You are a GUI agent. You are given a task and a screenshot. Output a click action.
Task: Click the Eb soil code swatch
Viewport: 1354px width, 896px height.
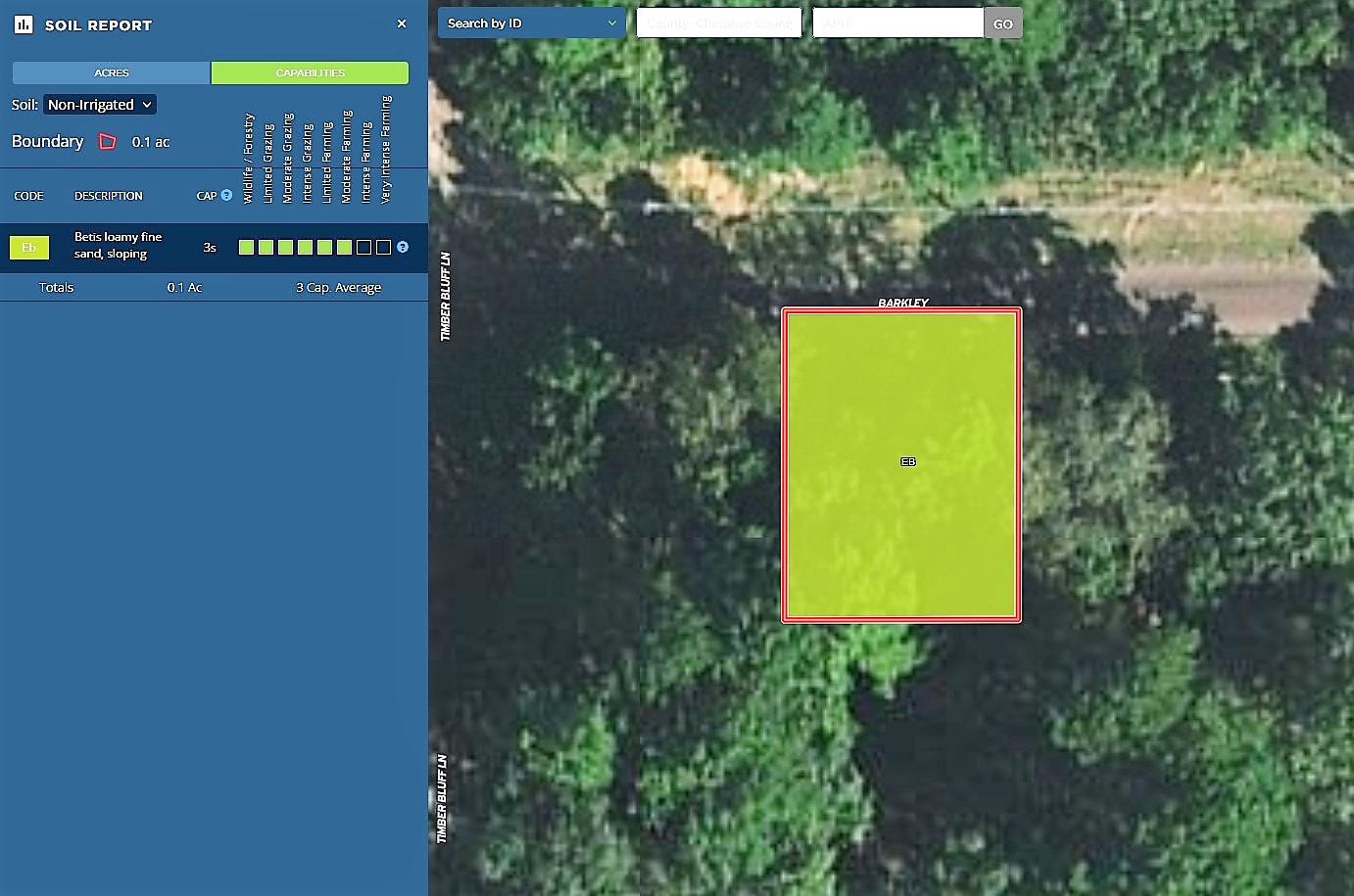pyautogui.click(x=29, y=248)
